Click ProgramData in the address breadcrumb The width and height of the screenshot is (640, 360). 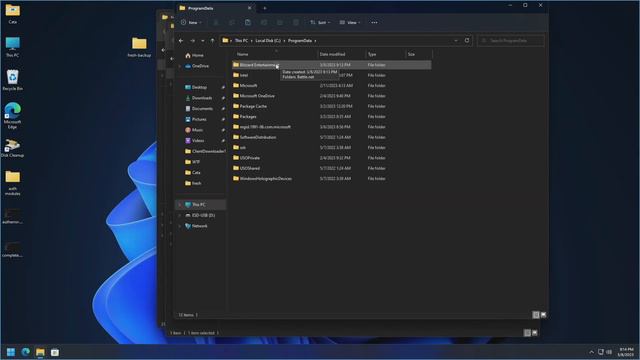pos(300,40)
